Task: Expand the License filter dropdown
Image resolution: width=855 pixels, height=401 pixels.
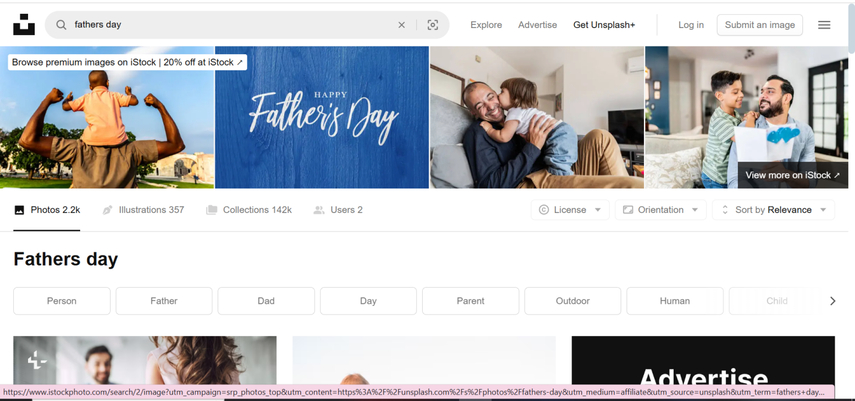Action: (x=570, y=210)
